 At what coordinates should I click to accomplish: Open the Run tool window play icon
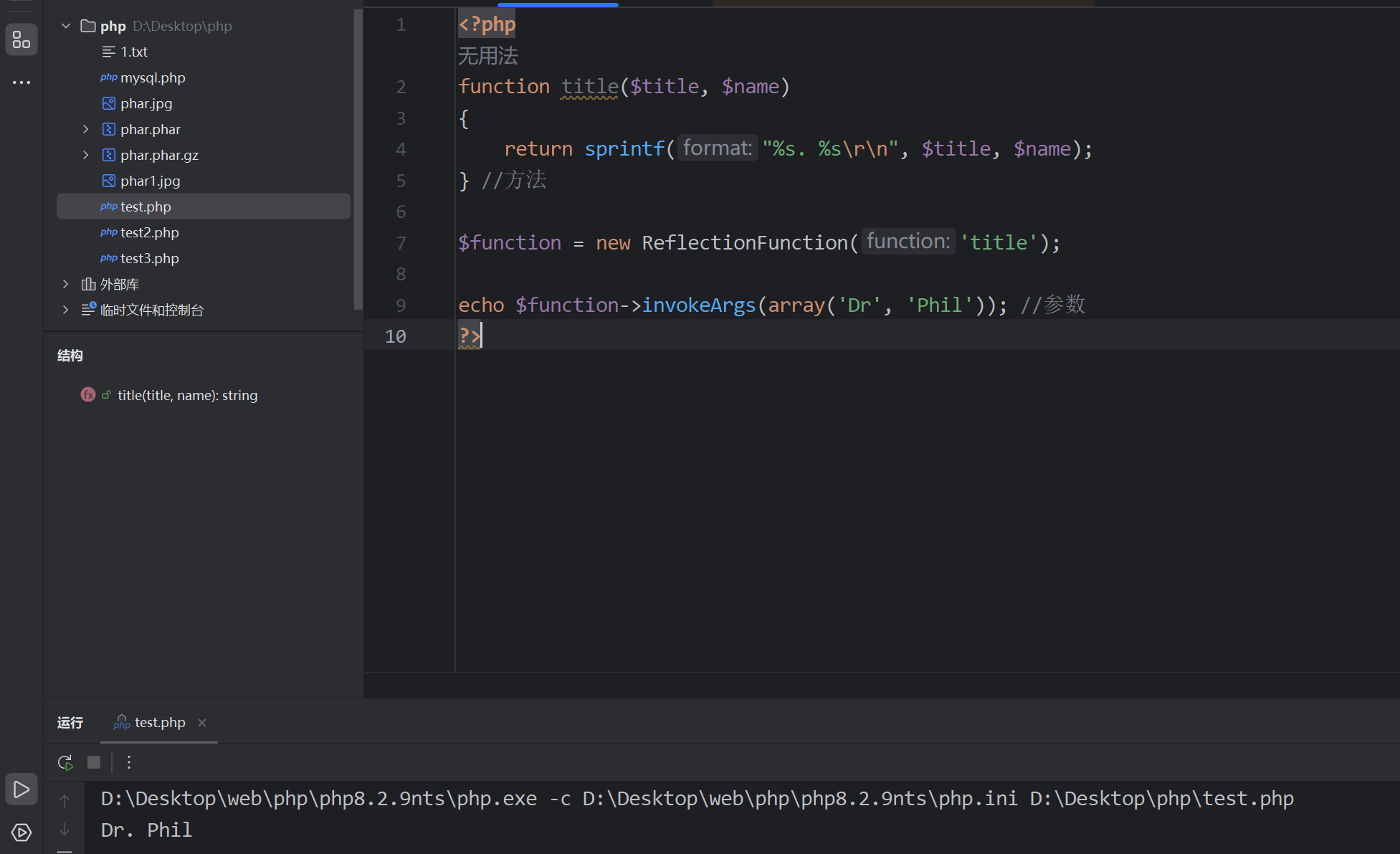click(x=22, y=789)
